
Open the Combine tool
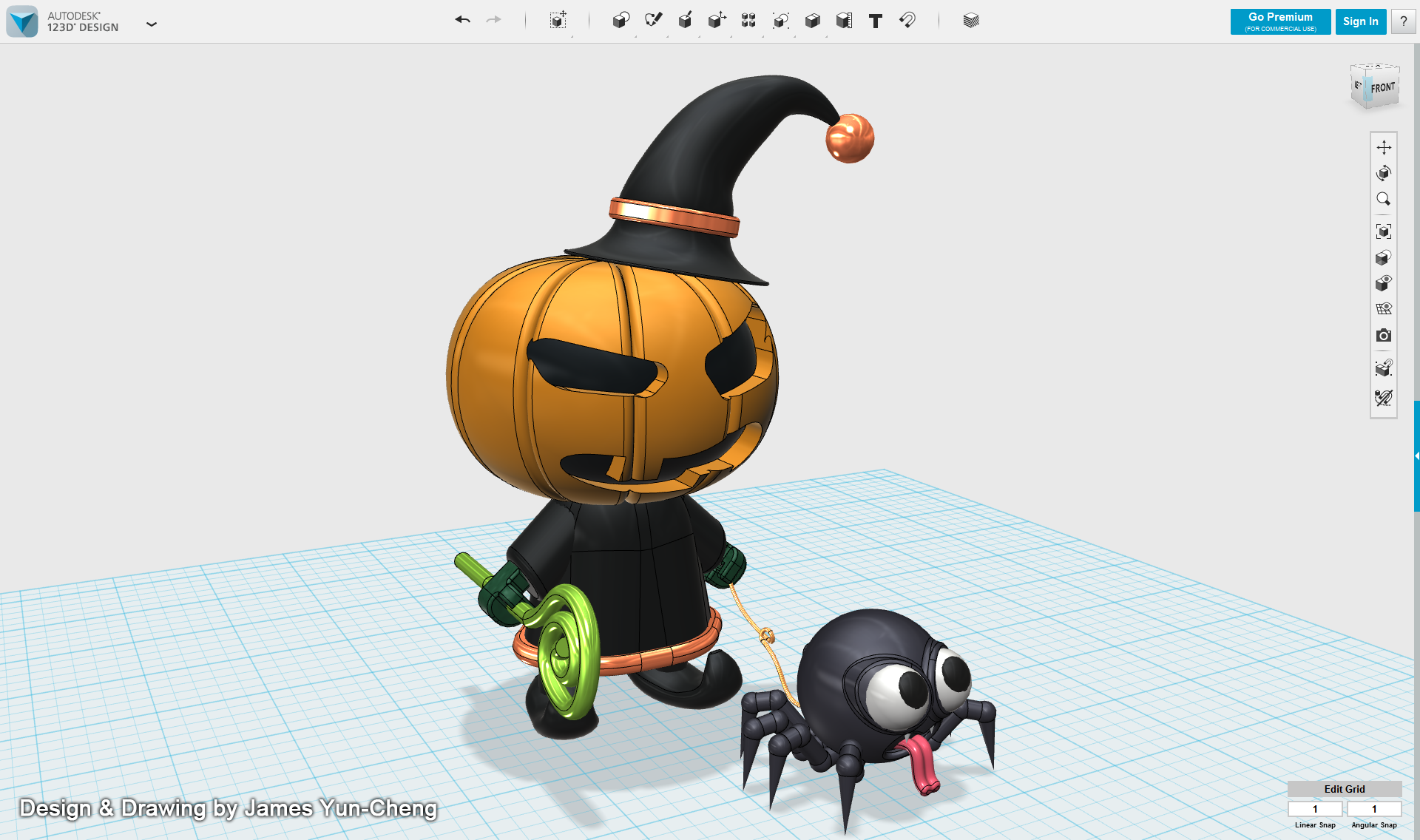click(x=812, y=20)
